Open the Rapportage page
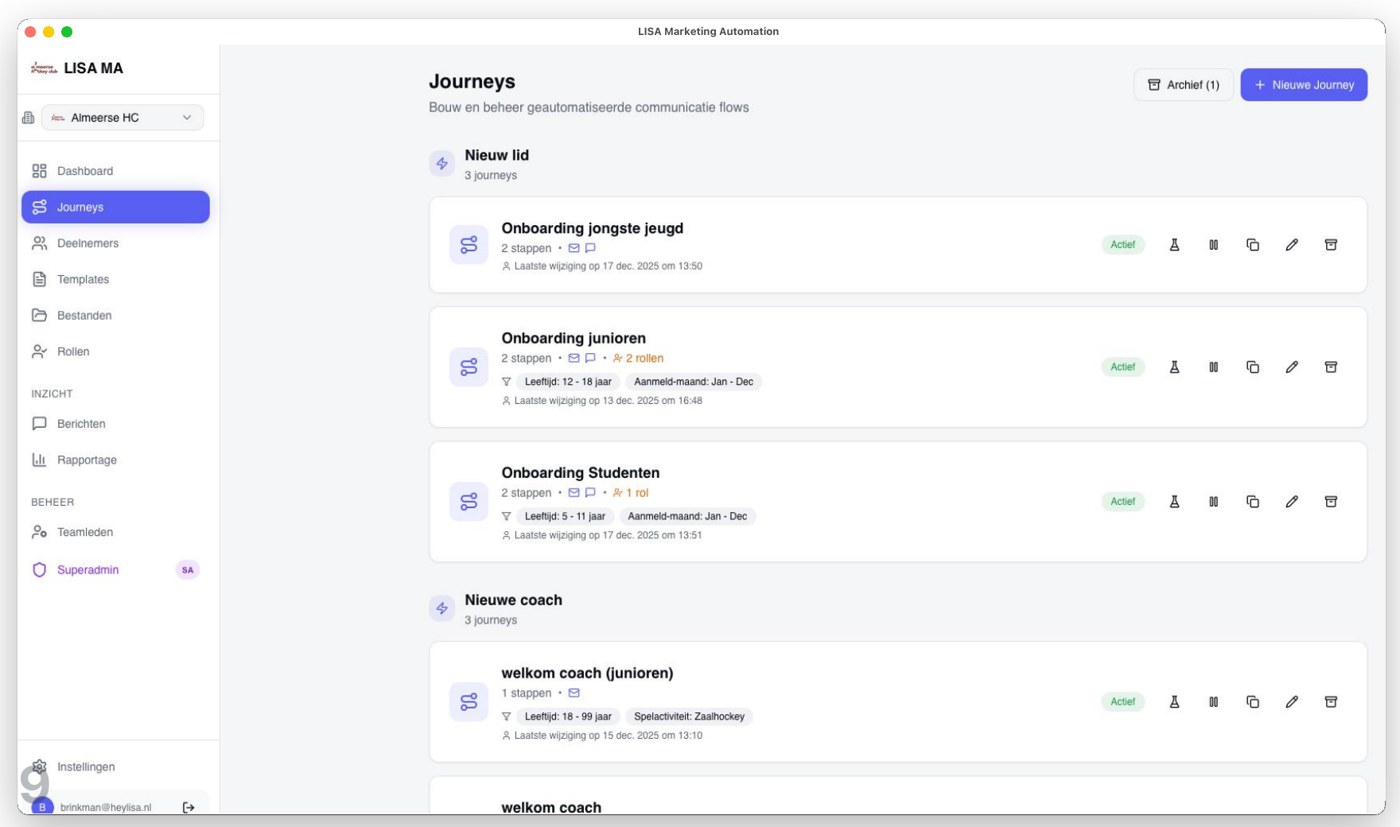 (x=115, y=460)
